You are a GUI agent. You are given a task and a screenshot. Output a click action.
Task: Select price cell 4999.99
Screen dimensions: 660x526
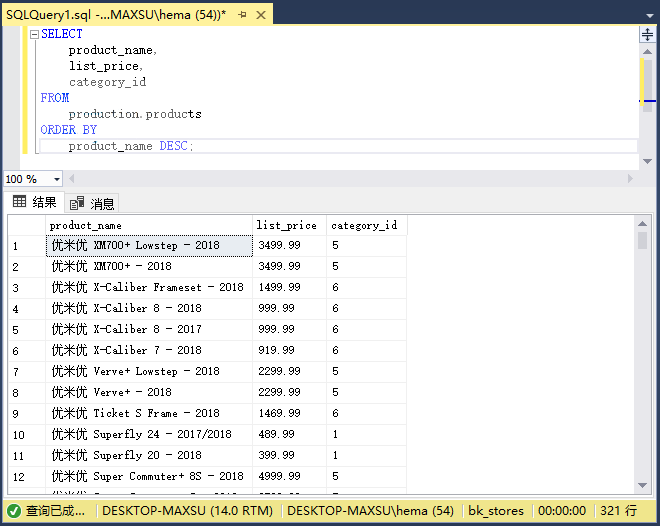(x=290, y=477)
